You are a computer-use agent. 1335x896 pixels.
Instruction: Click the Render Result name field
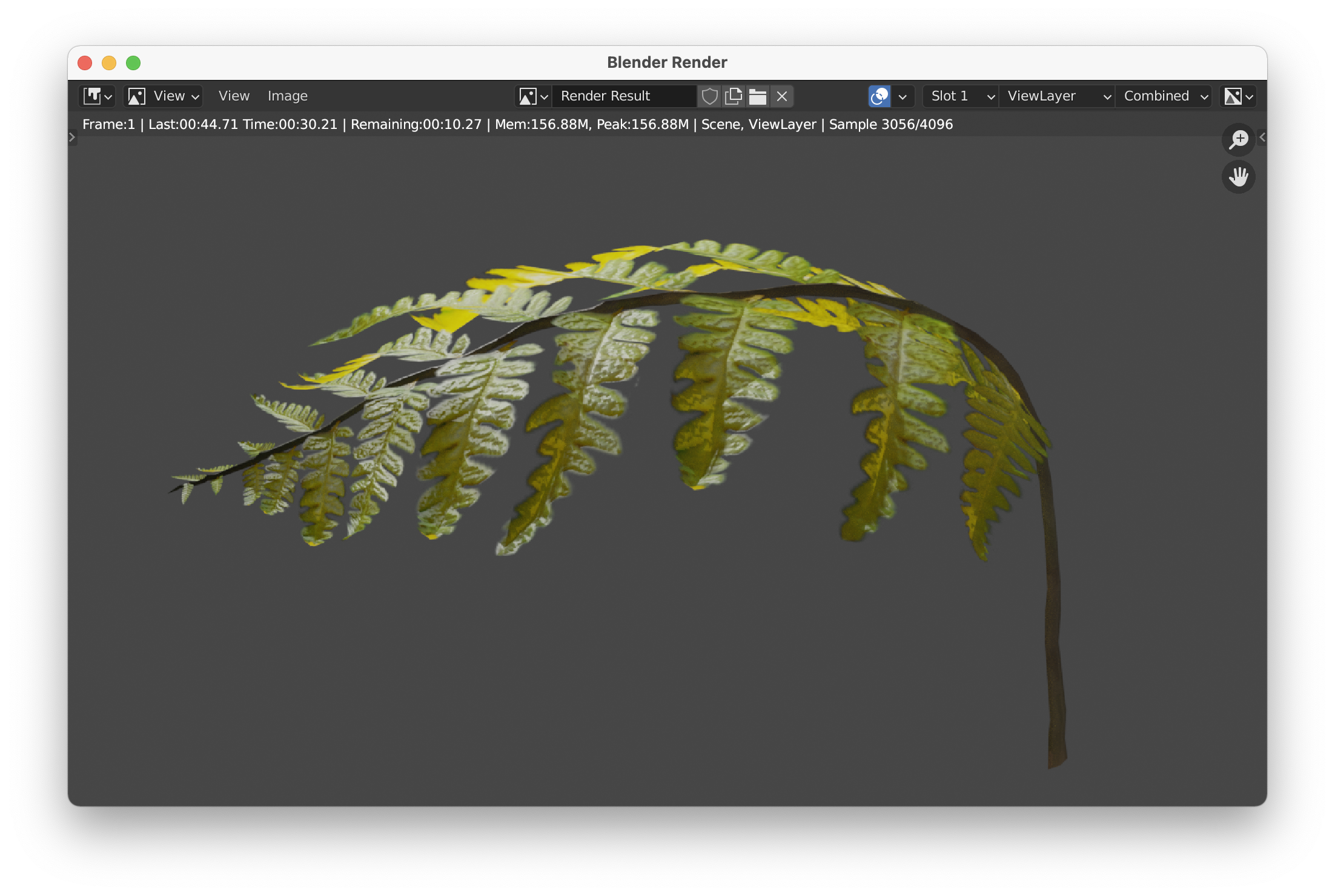click(x=624, y=96)
